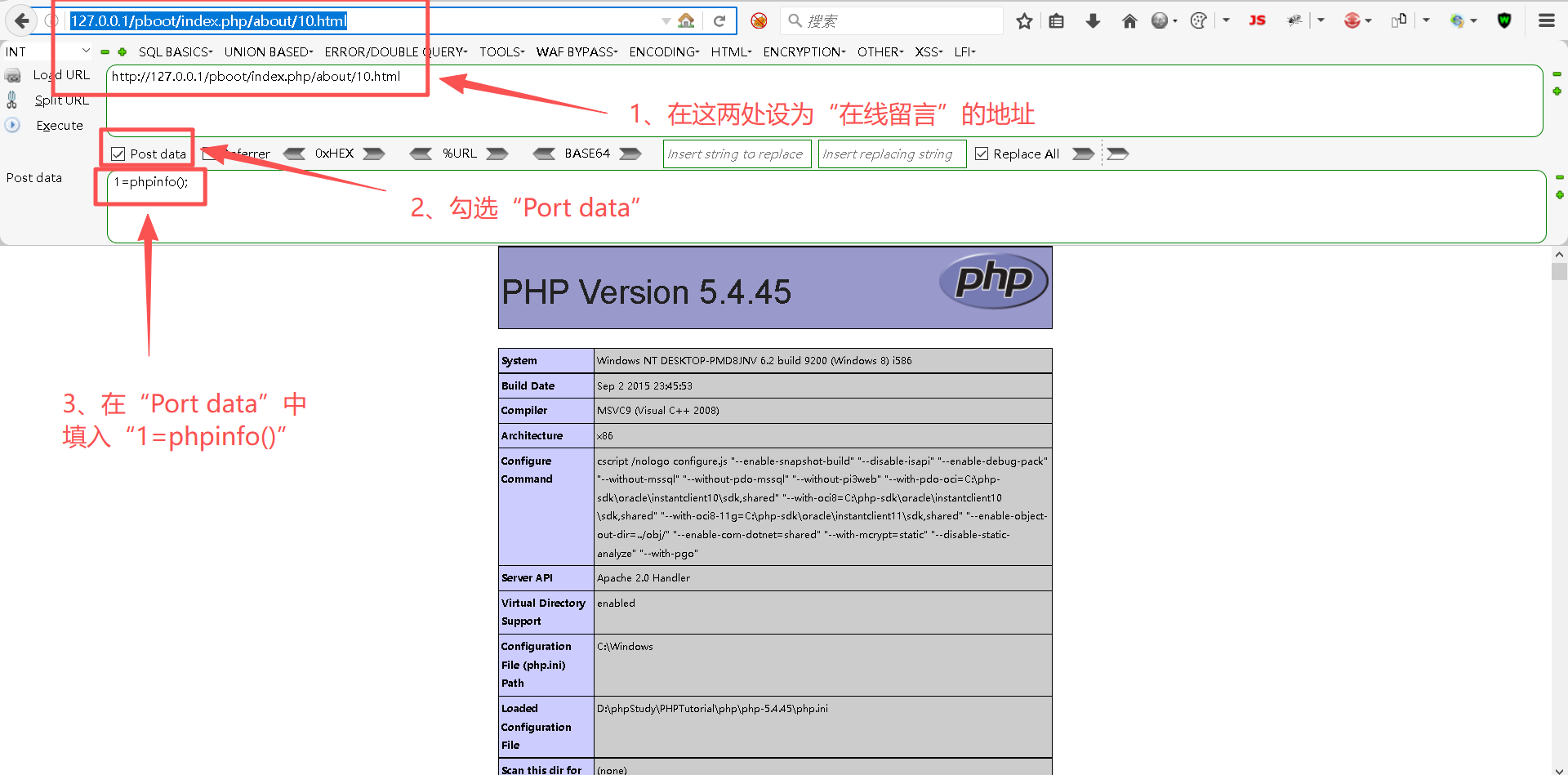The height and width of the screenshot is (775, 1568).
Task: Open dropdown arrow next to red swirl icon
Action: tap(1368, 21)
